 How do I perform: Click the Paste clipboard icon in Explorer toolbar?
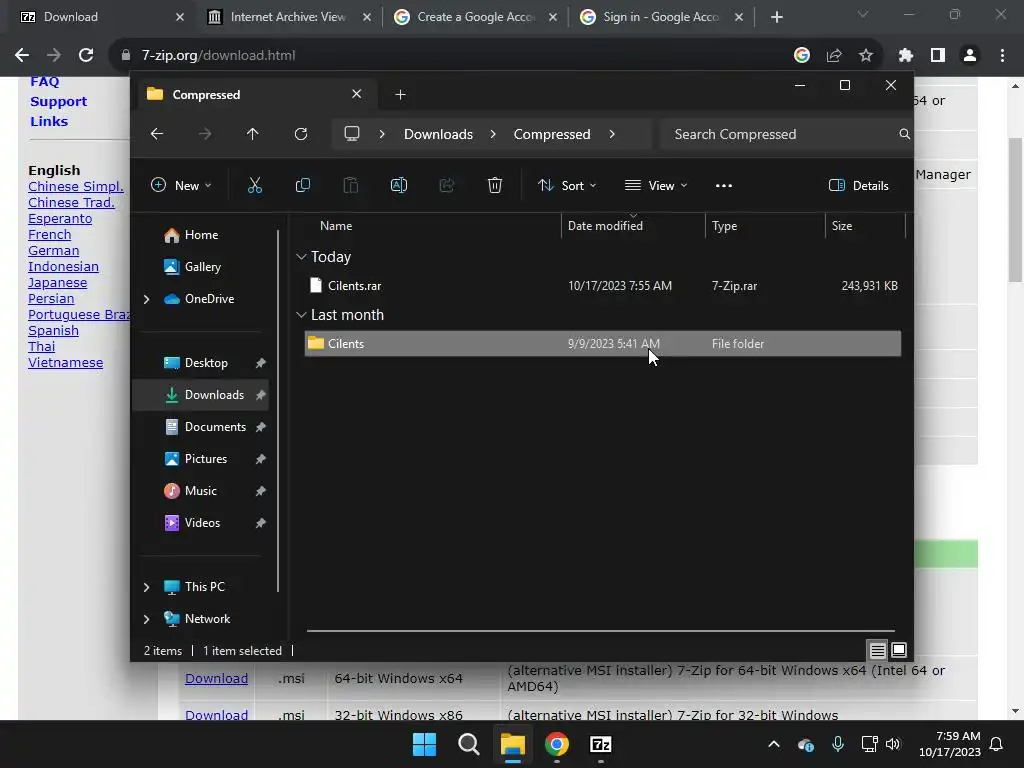(351, 185)
